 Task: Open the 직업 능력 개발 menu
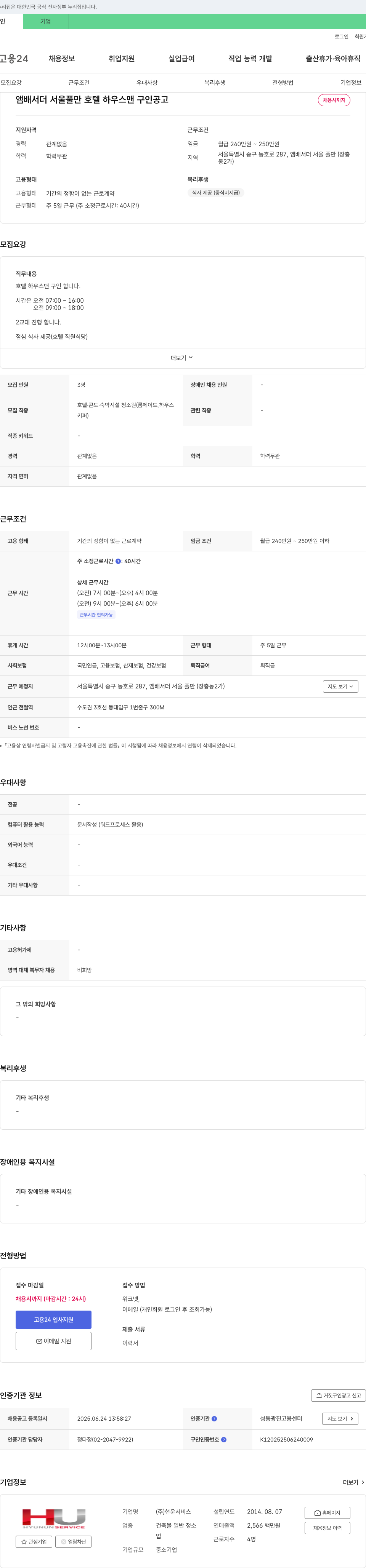click(x=250, y=58)
